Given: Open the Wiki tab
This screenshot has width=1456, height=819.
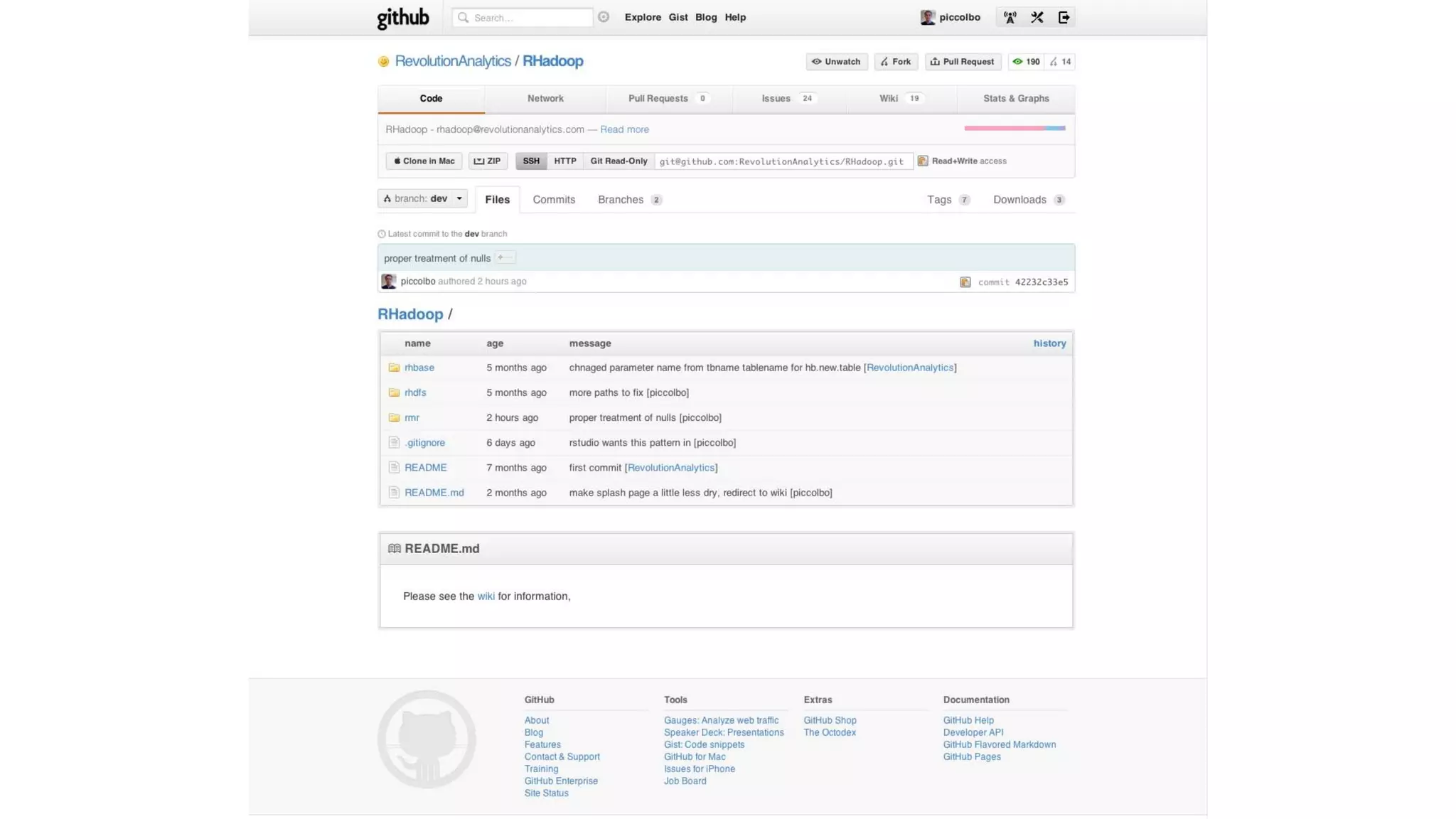Looking at the screenshot, I should coord(901,99).
